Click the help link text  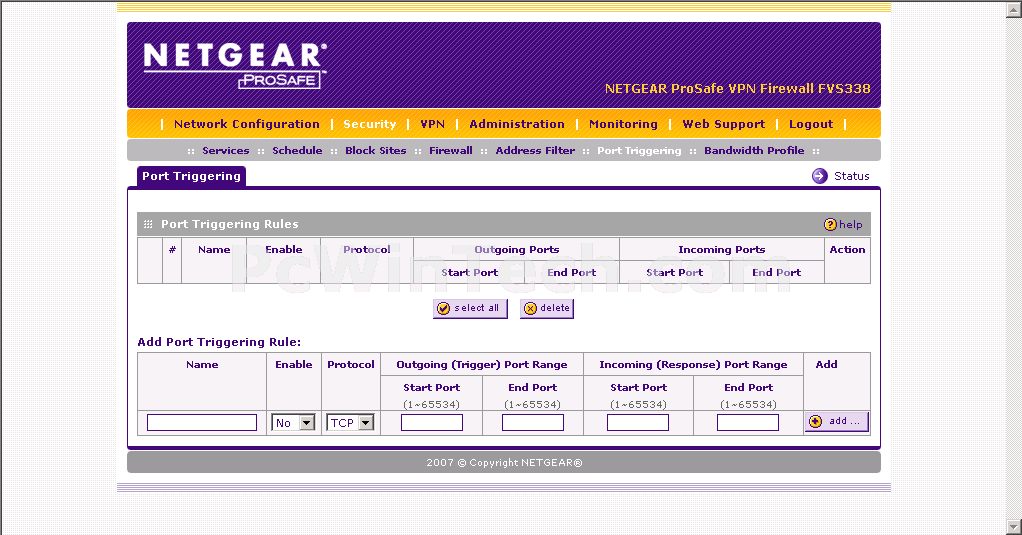pyautogui.click(x=851, y=224)
